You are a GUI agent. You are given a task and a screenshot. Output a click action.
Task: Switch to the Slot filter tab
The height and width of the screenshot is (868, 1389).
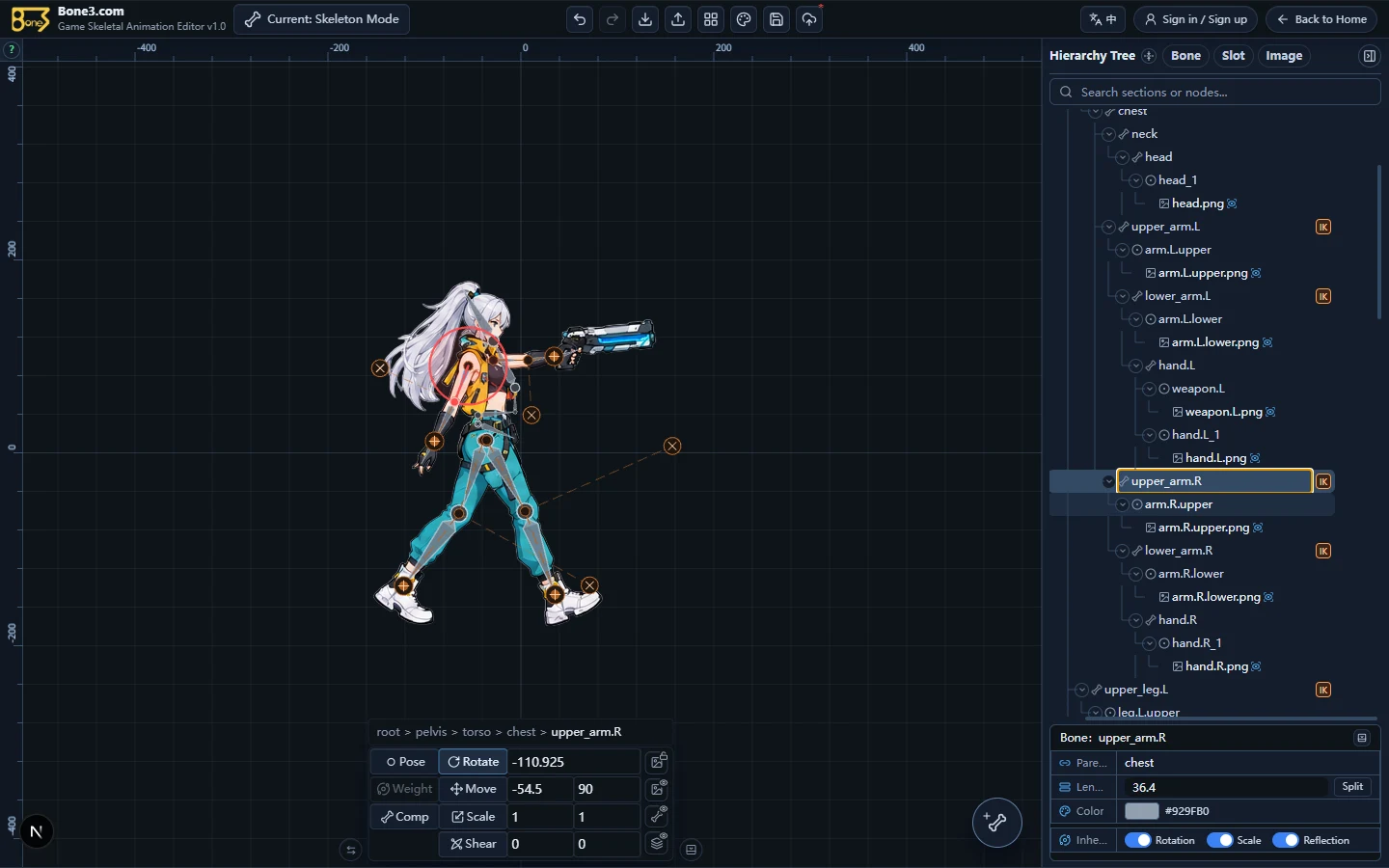[x=1233, y=56]
